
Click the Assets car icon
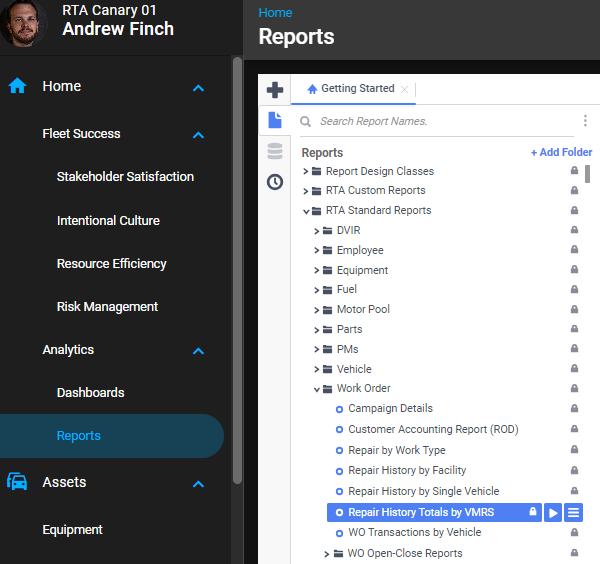click(x=18, y=482)
